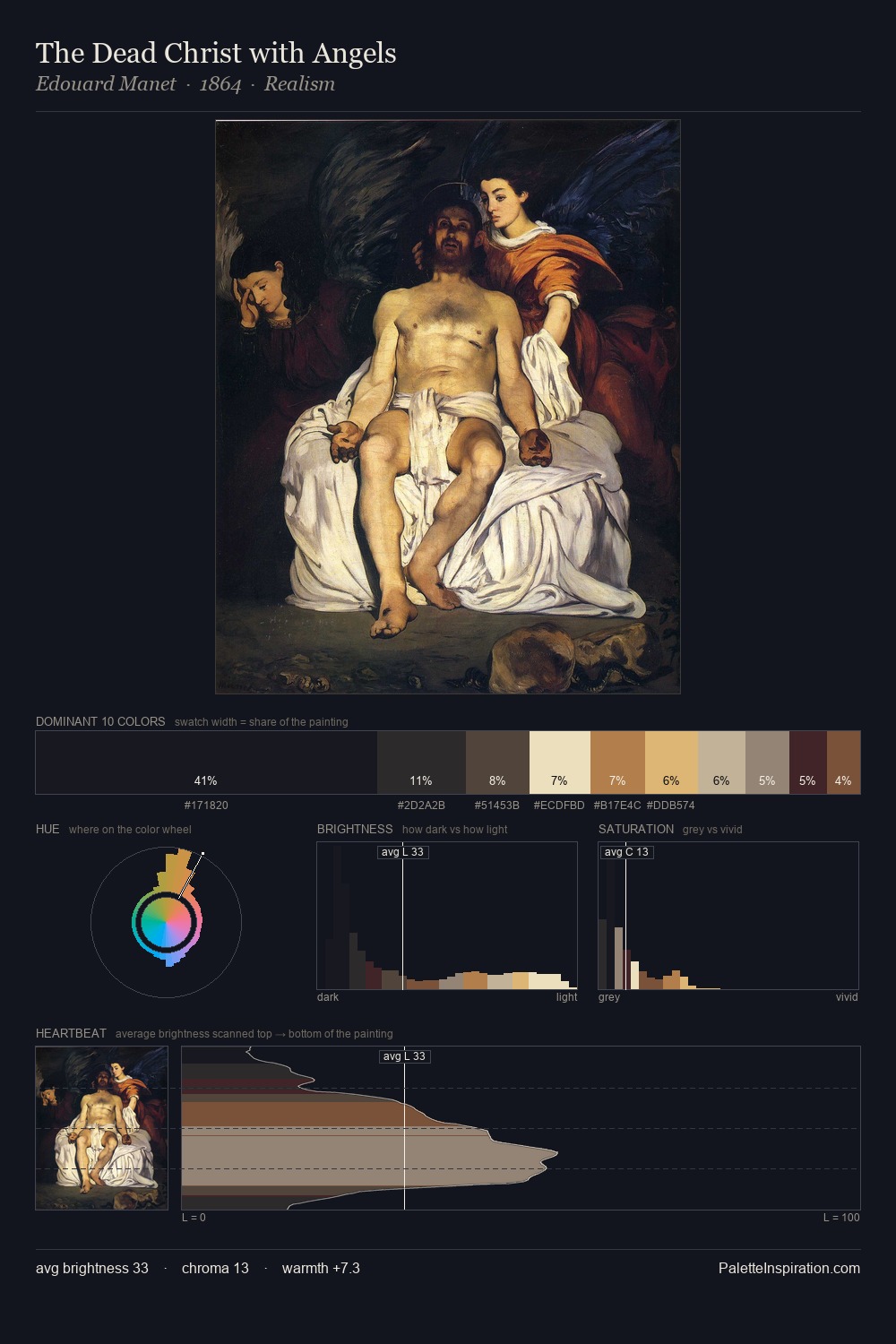Click the 'vivid' axis label
The width and height of the screenshot is (896, 1344).
pos(847,997)
